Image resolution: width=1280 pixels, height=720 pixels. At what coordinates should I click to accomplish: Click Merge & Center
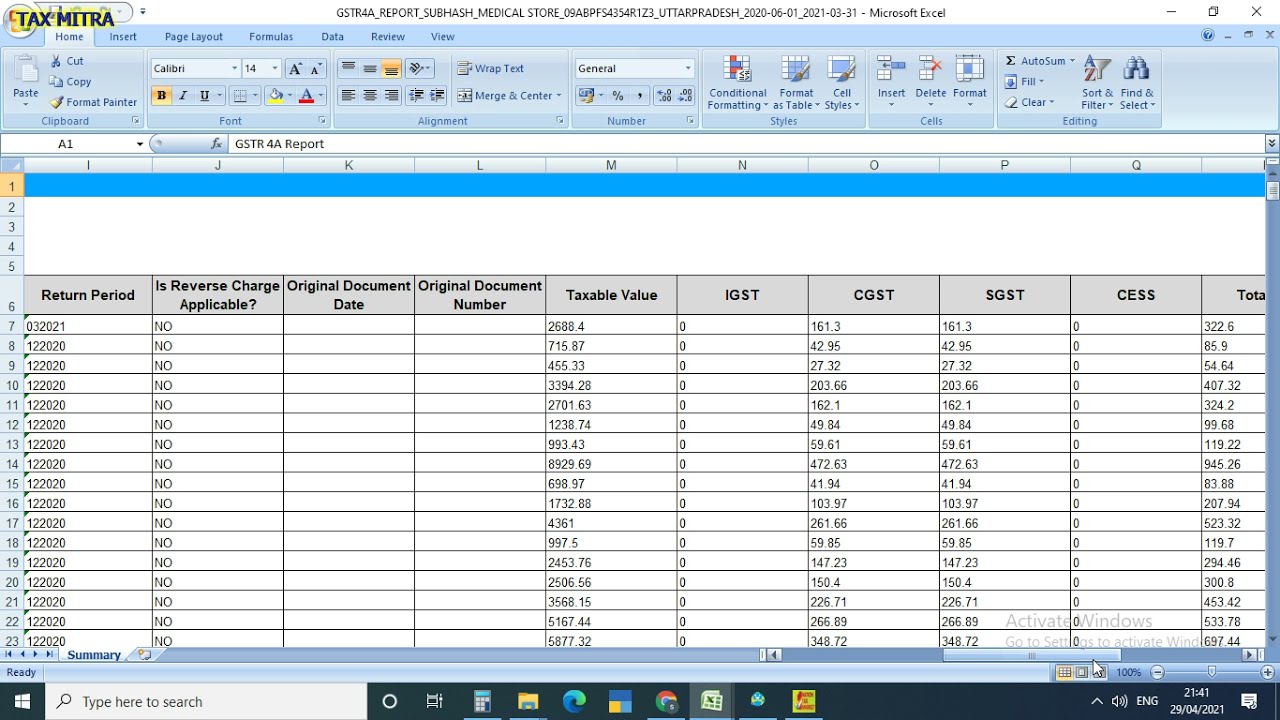click(505, 96)
